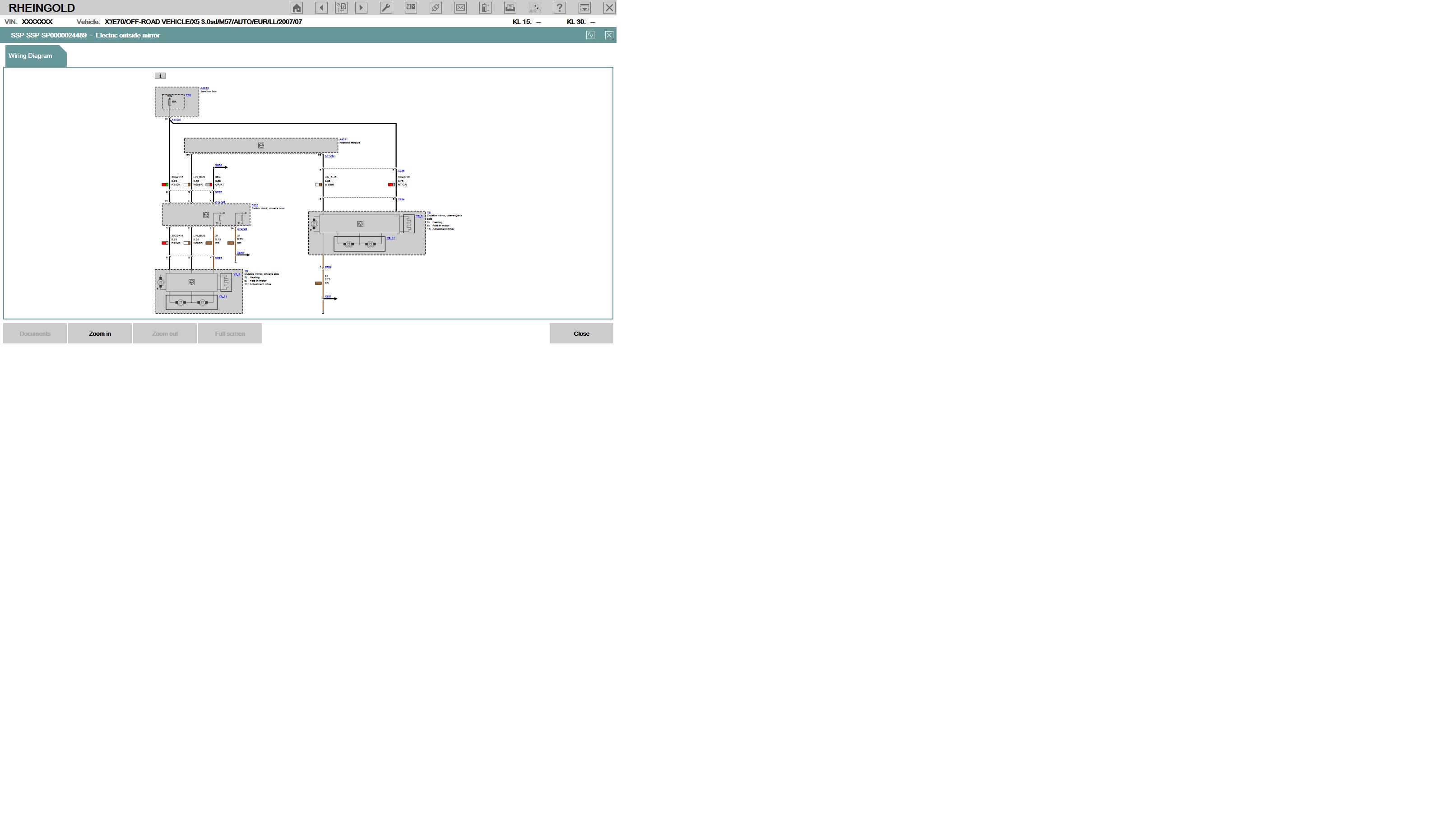1456x819 pixels.
Task: Navigate forward with the right arrow icon
Action: [x=361, y=7]
